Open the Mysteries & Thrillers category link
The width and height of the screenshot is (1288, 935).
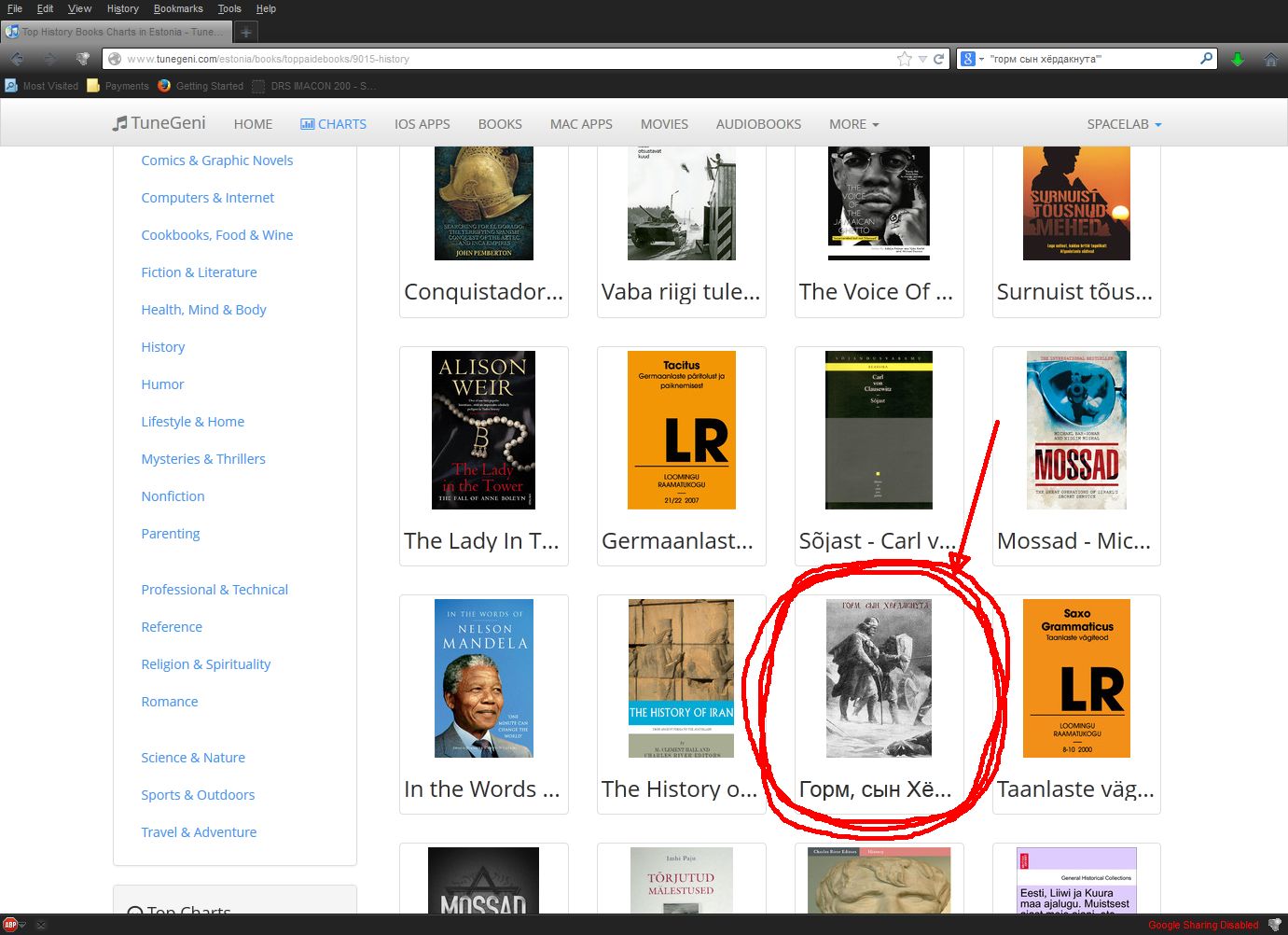coord(203,459)
